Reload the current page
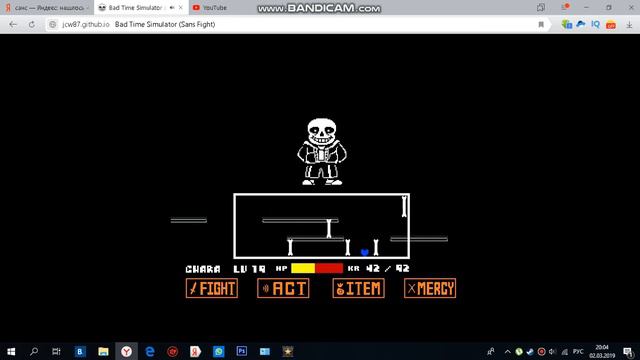640x360 pixels. point(32,24)
